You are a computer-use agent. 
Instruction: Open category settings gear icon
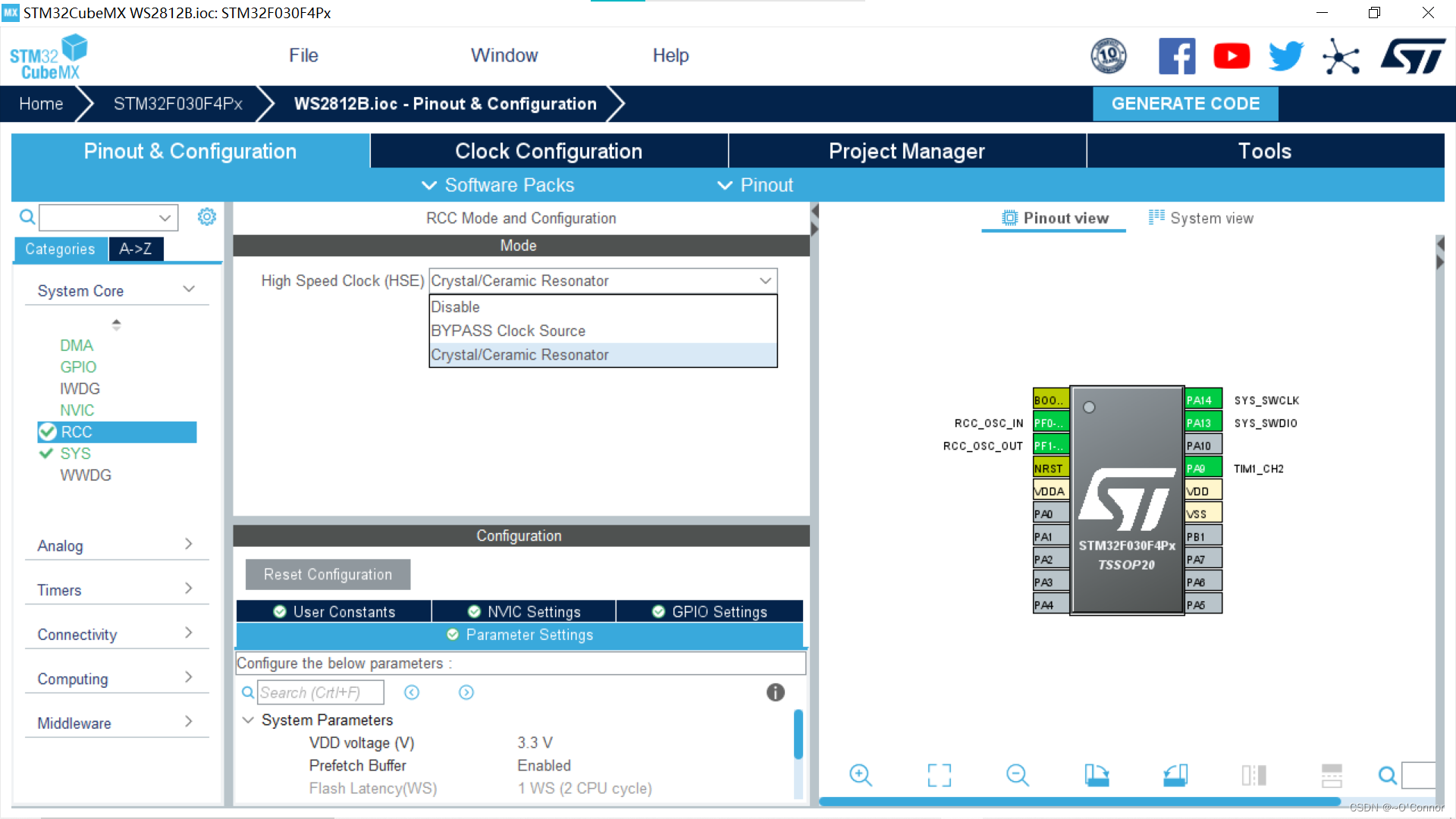pyautogui.click(x=206, y=218)
